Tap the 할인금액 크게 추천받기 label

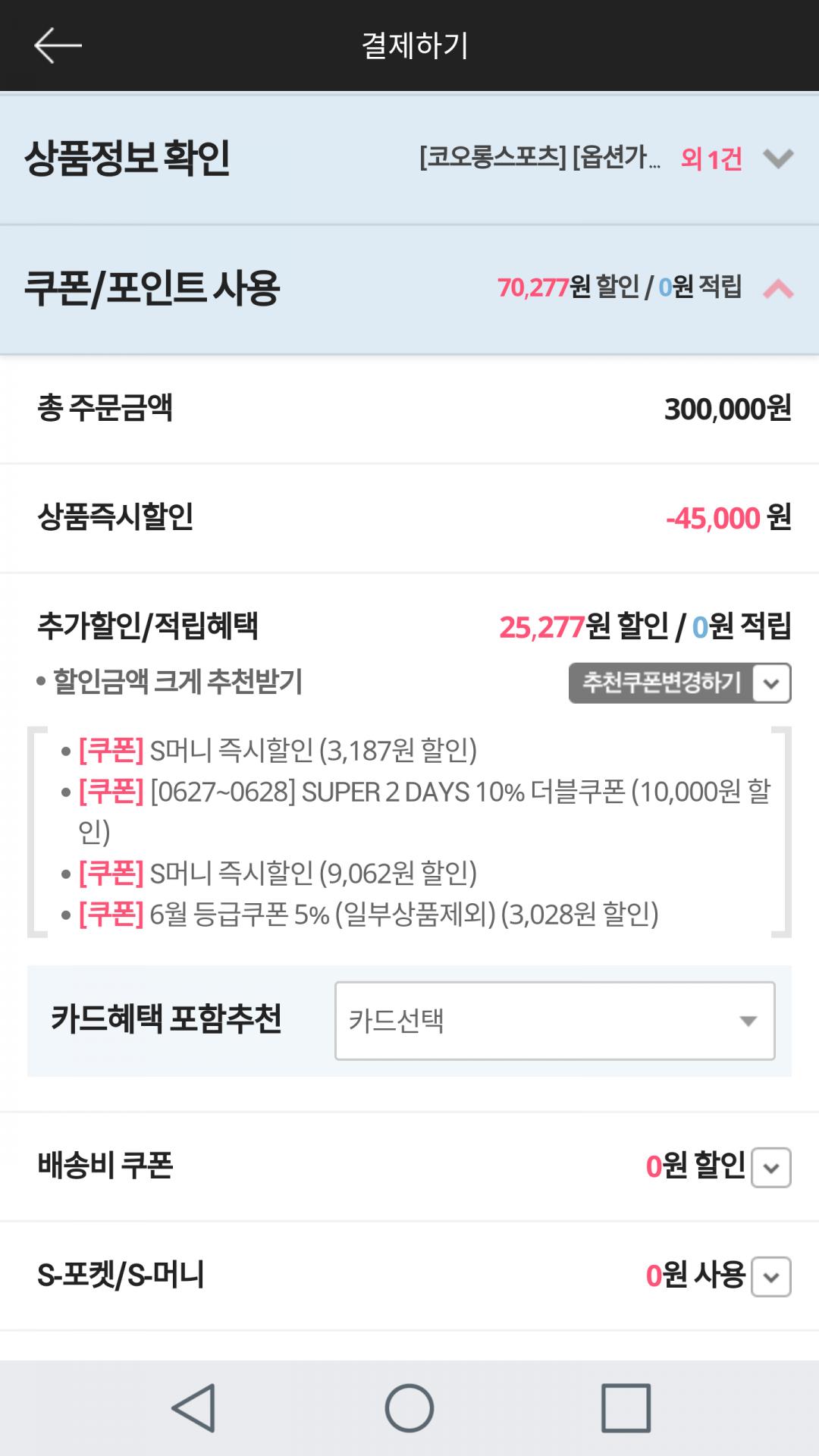[177, 682]
